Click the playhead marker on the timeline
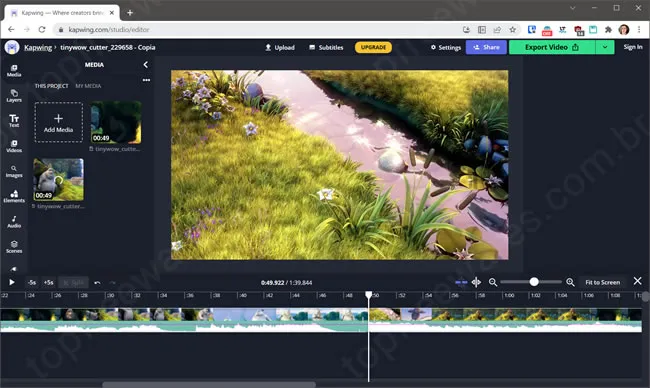 (369, 294)
